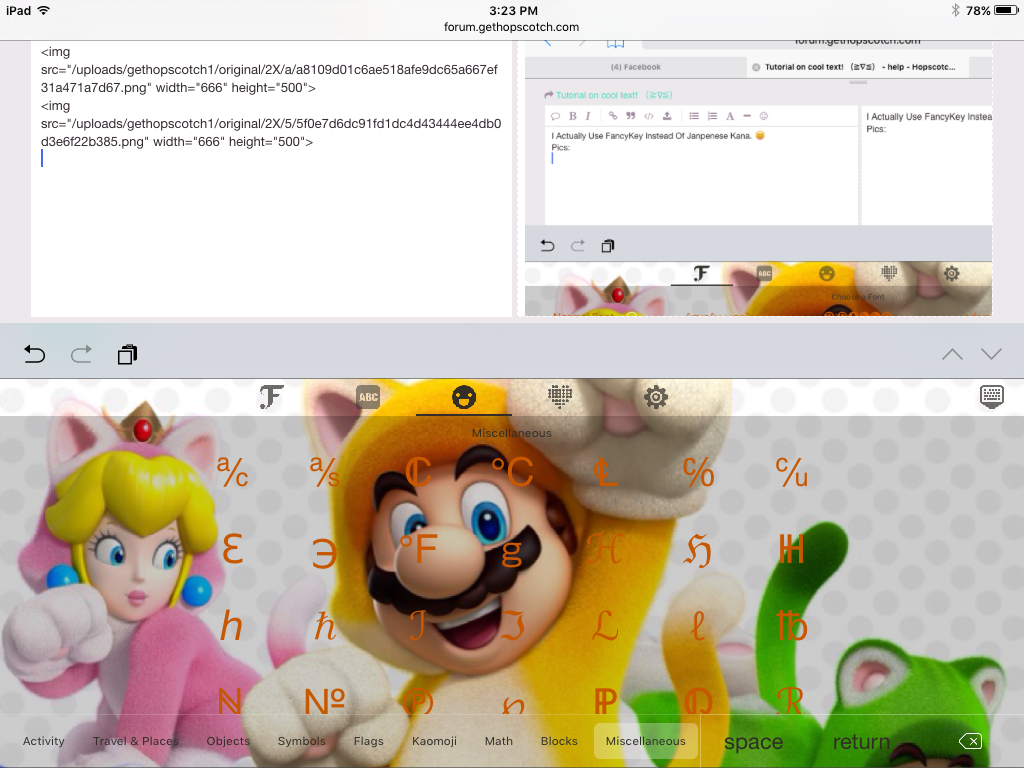Insert the °F degree Fahrenheit symbol
This screenshot has height=768, width=1024.
[x=418, y=549]
